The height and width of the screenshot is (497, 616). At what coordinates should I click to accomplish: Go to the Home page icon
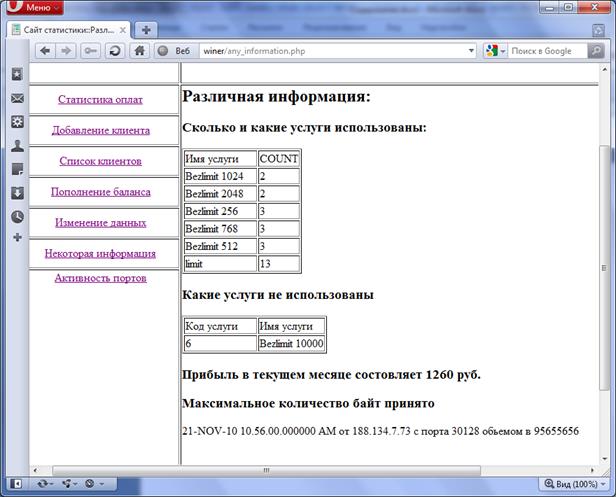(140, 50)
